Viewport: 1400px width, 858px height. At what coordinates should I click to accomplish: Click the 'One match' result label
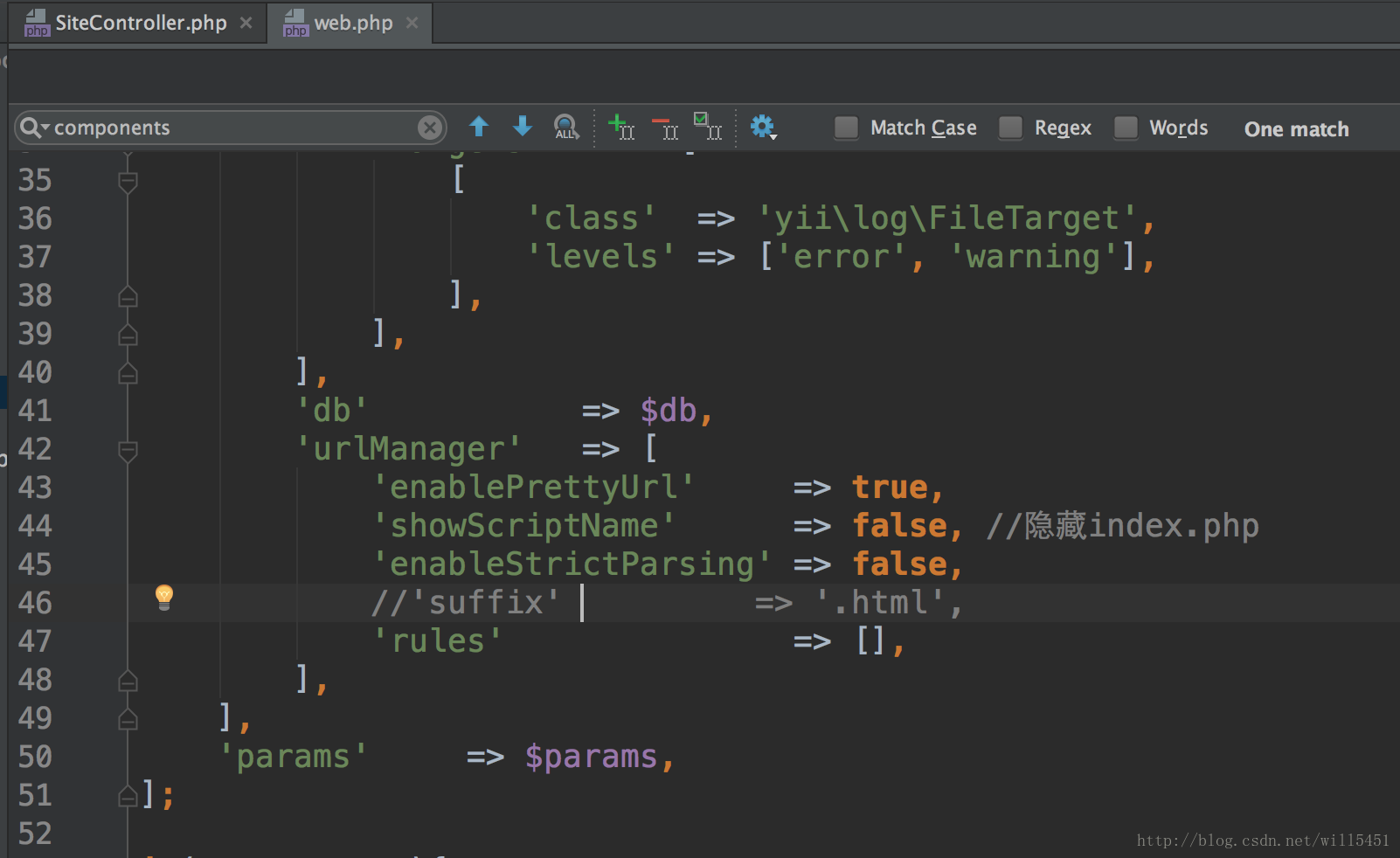[x=1297, y=129]
